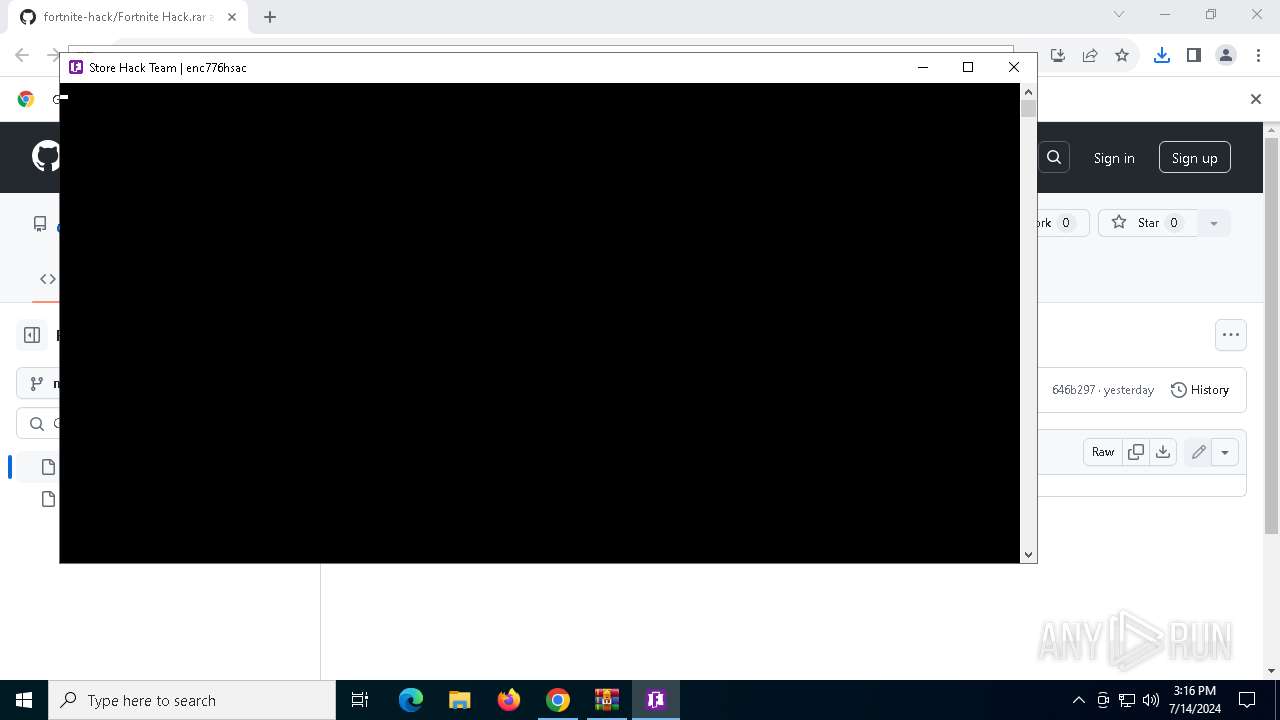Bookmark this page star icon

(1122, 55)
